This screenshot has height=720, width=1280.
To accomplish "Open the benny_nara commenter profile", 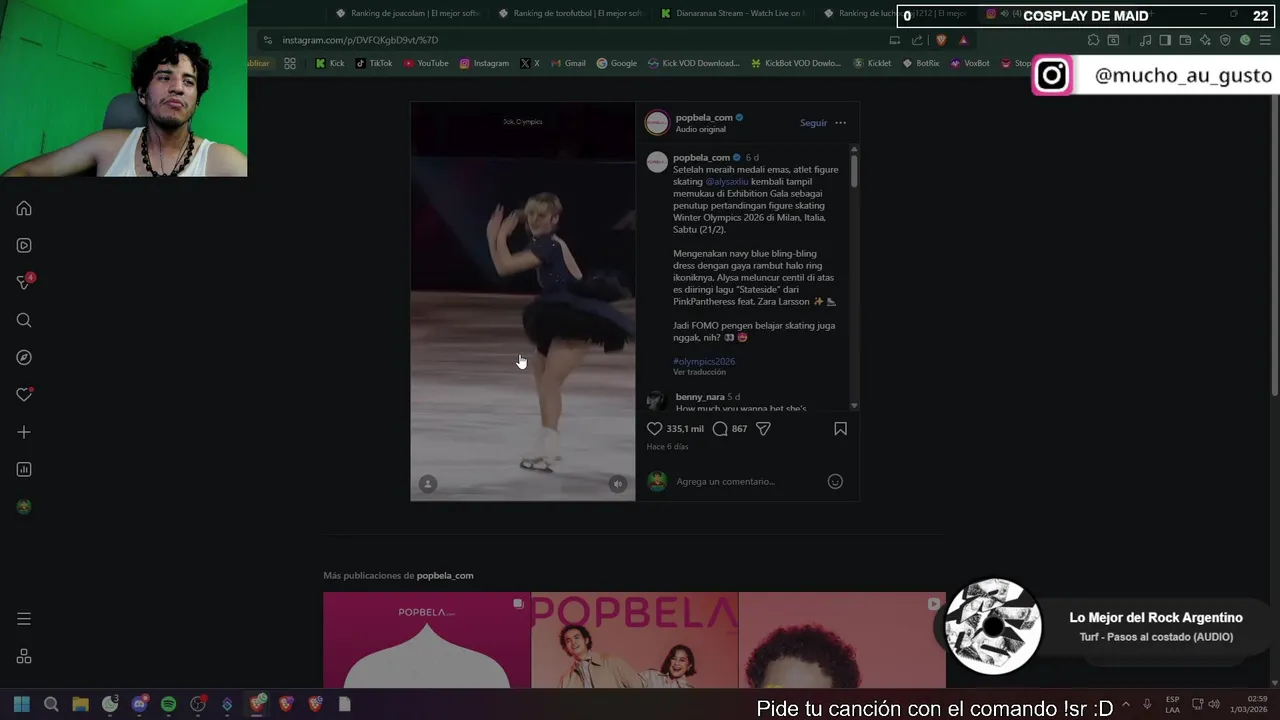I will (x=700, y=397).
